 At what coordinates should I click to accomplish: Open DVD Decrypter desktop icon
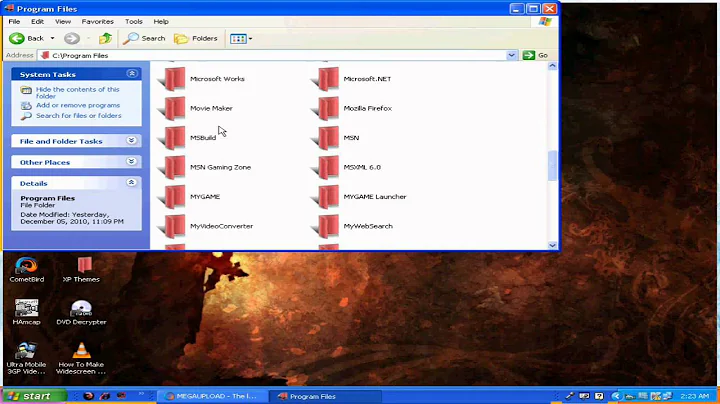(x=81, y=312)
